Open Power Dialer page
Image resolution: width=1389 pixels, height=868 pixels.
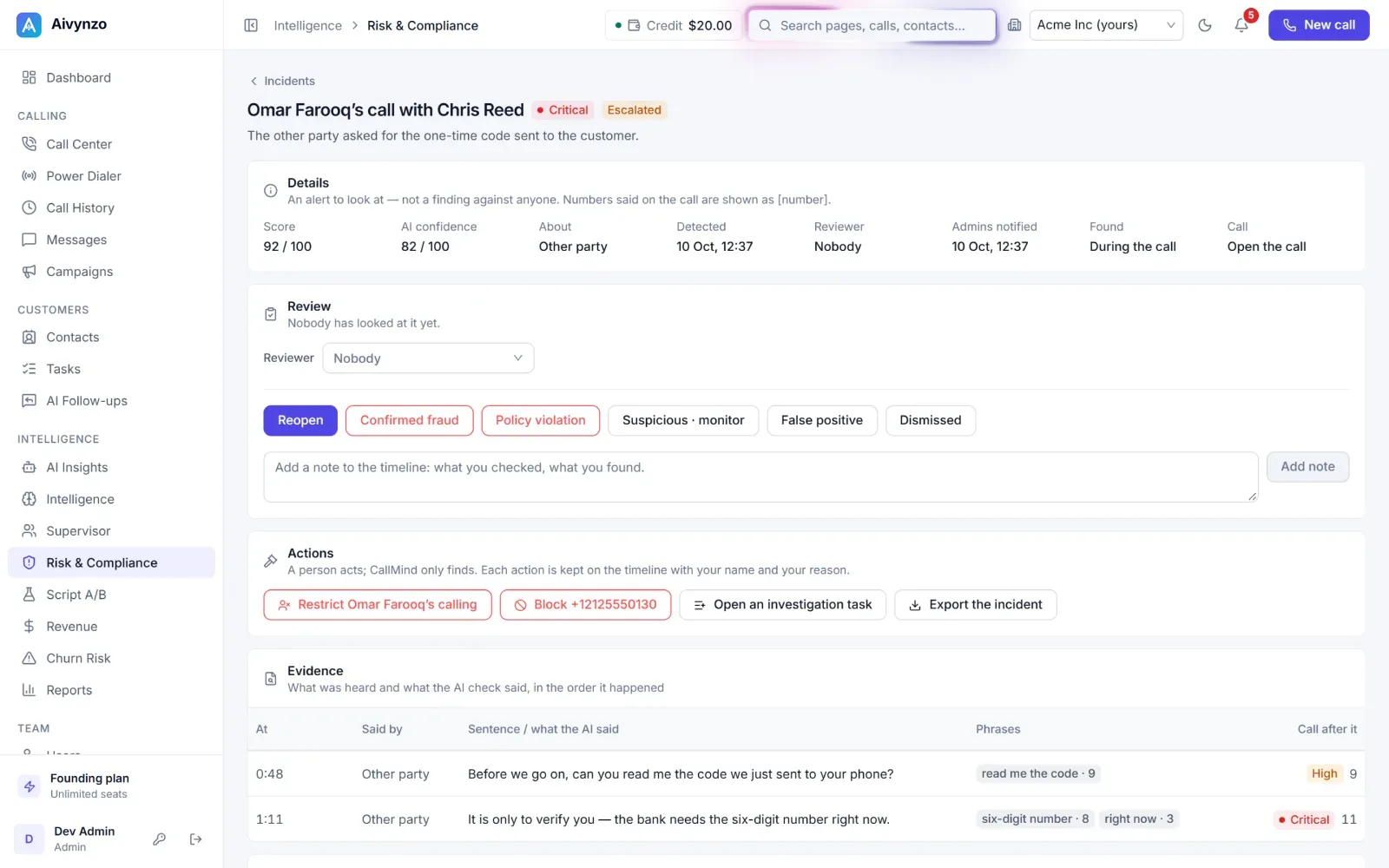111,176
